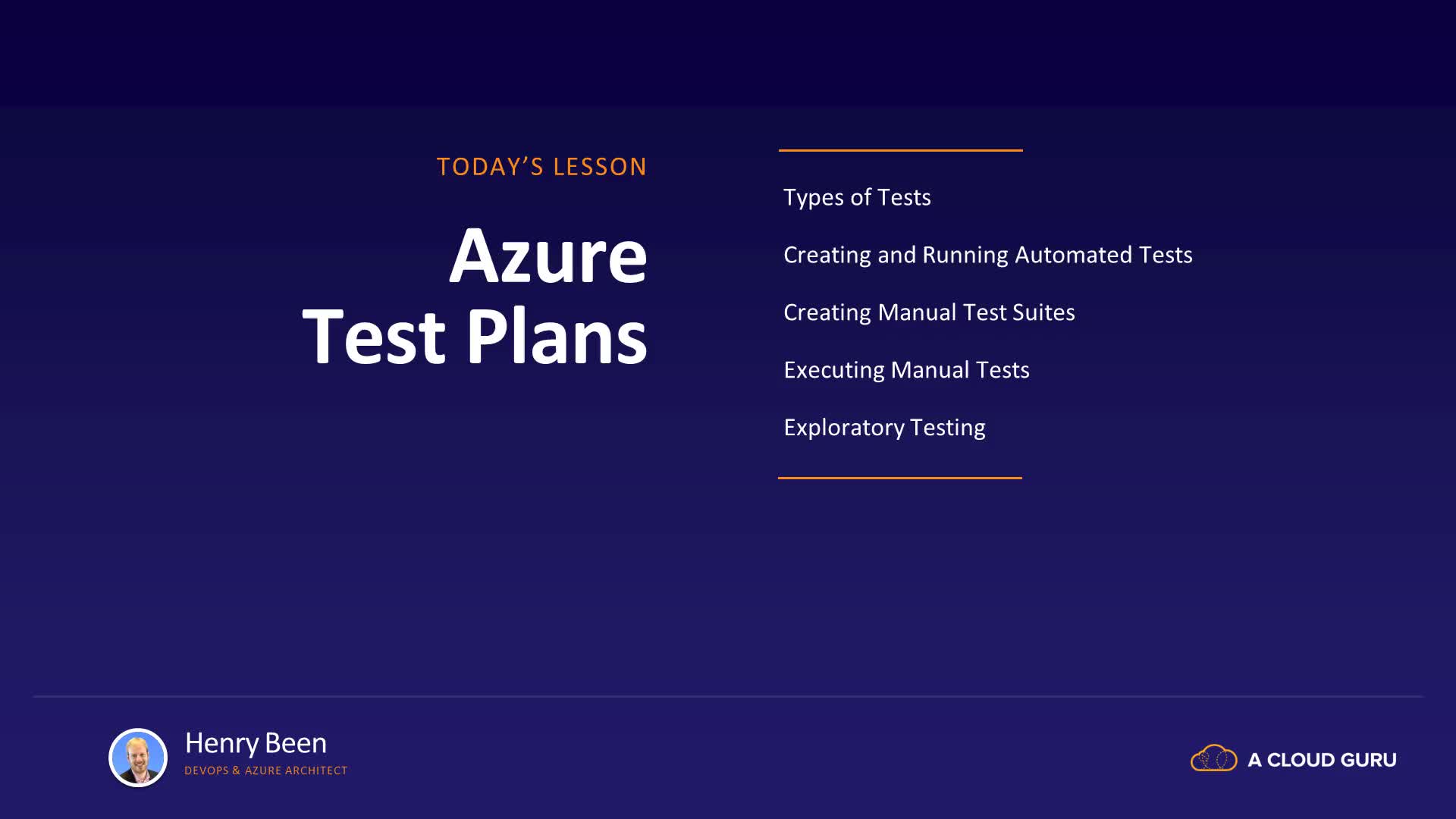
Task: Click the 'TODAY'S LESSON' heading
Action: (x=541, y=167)
